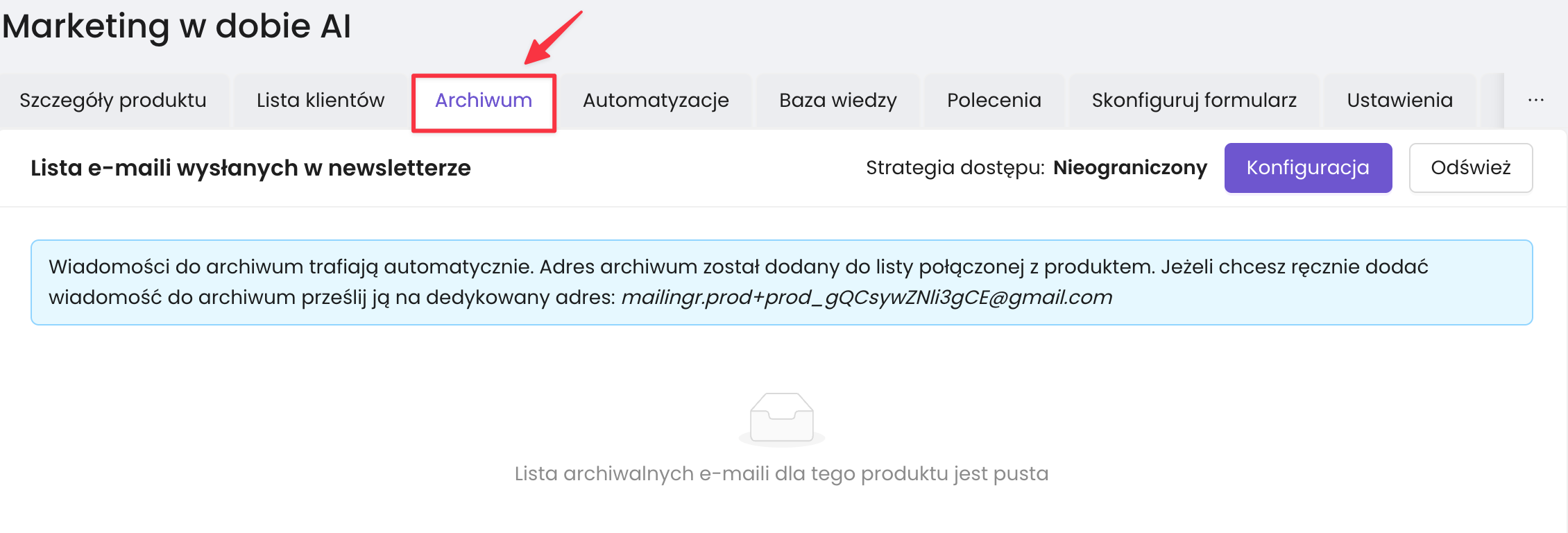Click the newsletter e-mail list heading
This screenshot has height=533, width=1568.
pyautogui.click(x=250, y=168)
